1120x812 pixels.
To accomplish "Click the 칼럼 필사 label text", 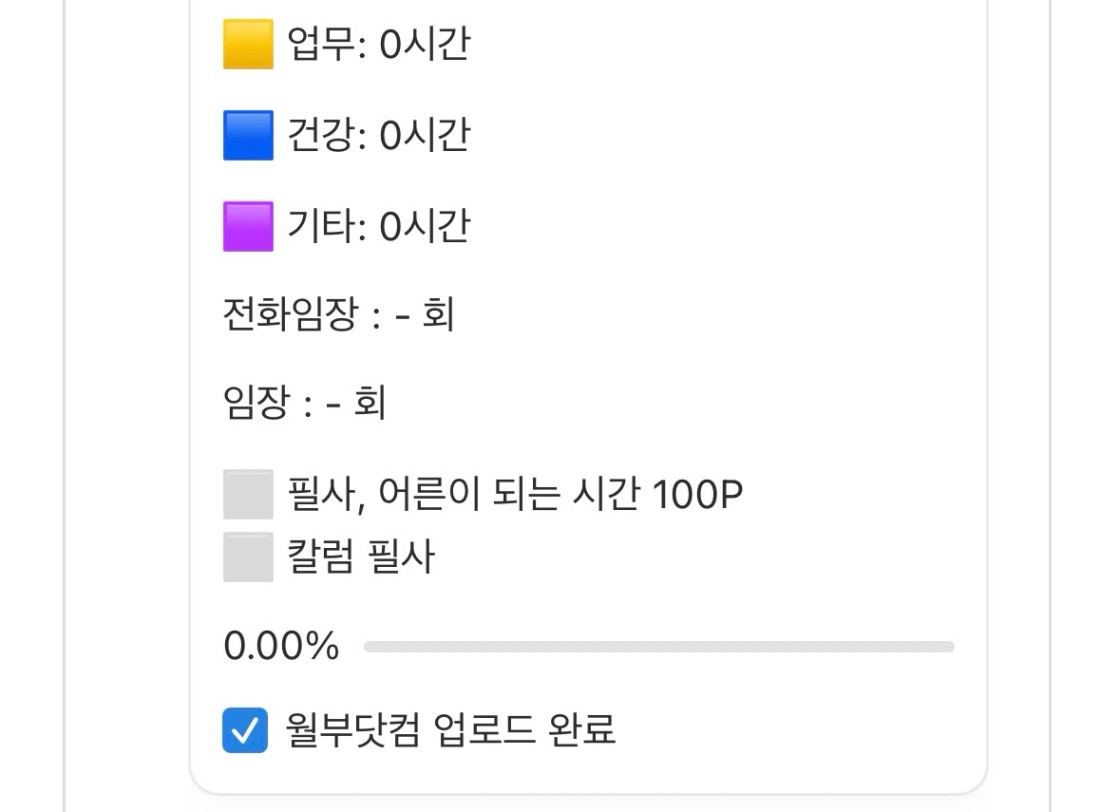I will (361, 557).
